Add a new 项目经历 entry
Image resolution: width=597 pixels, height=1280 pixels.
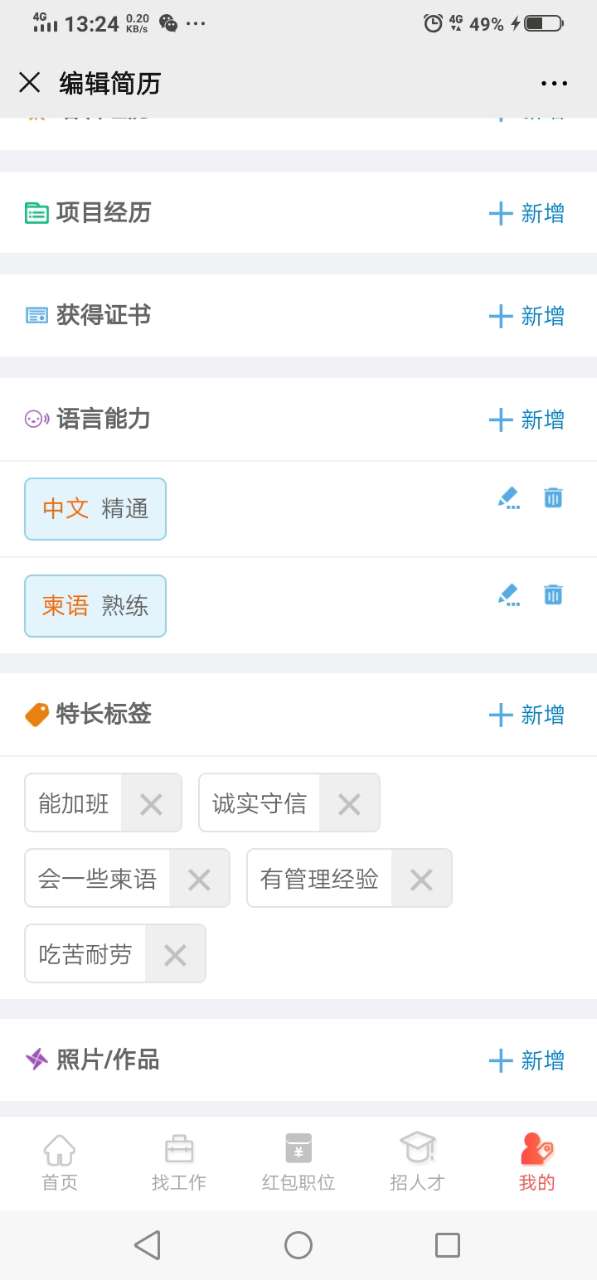tap(527, 213)
